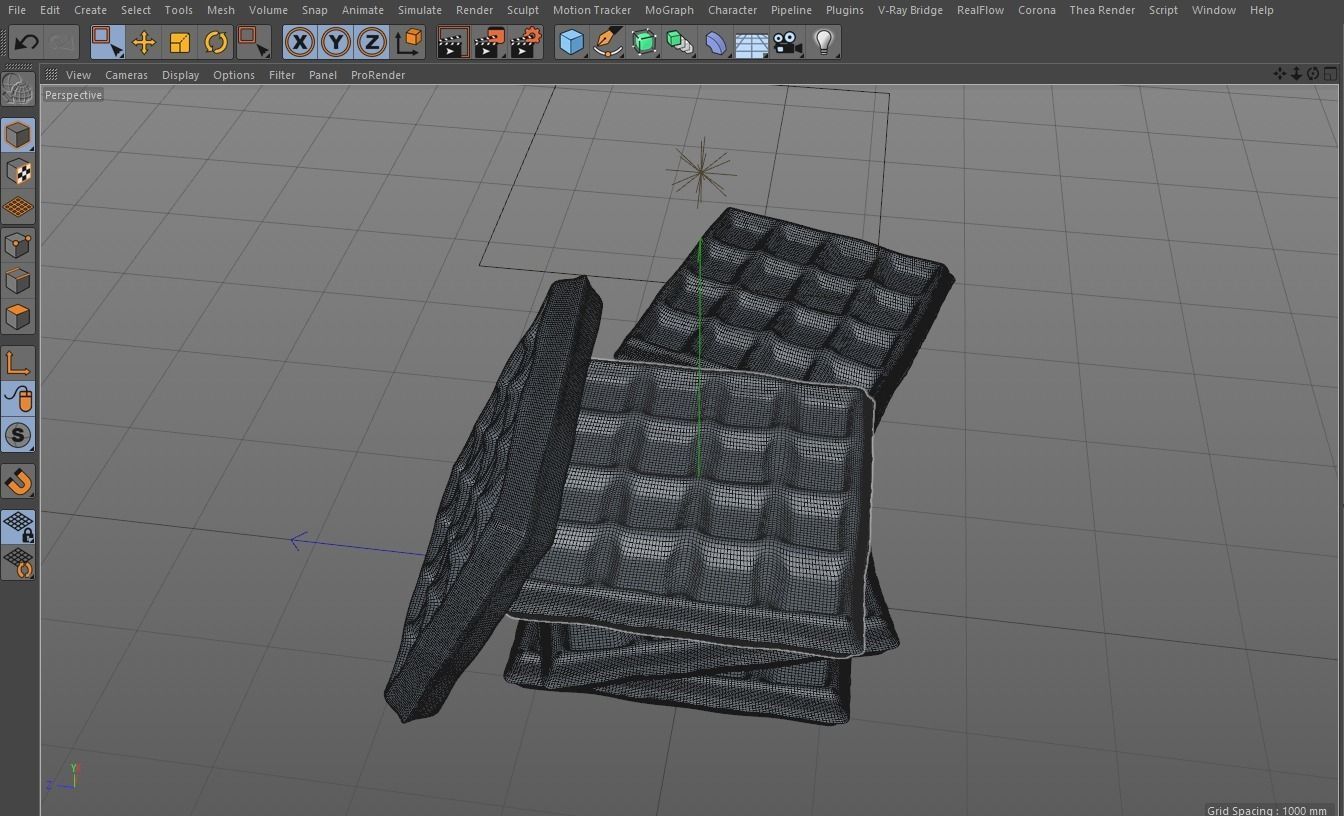Switch to Texture mode

tap(18, 172)
